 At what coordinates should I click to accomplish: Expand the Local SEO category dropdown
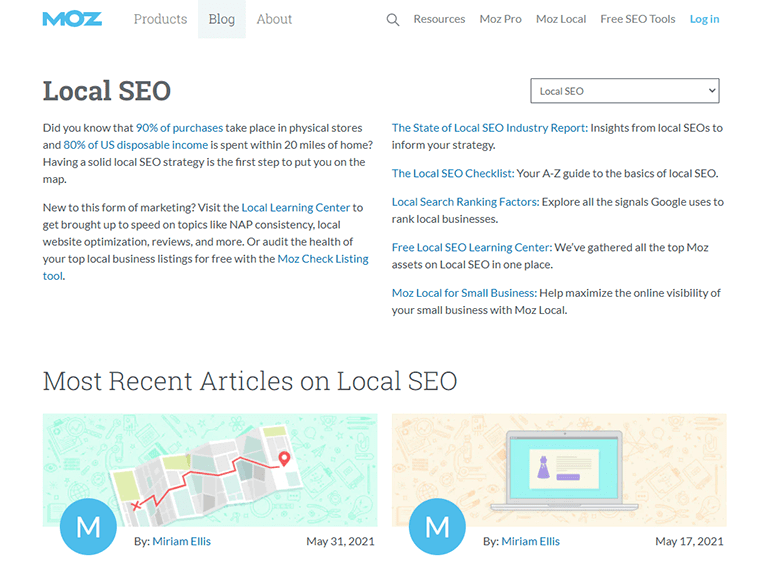coord(624,91)
